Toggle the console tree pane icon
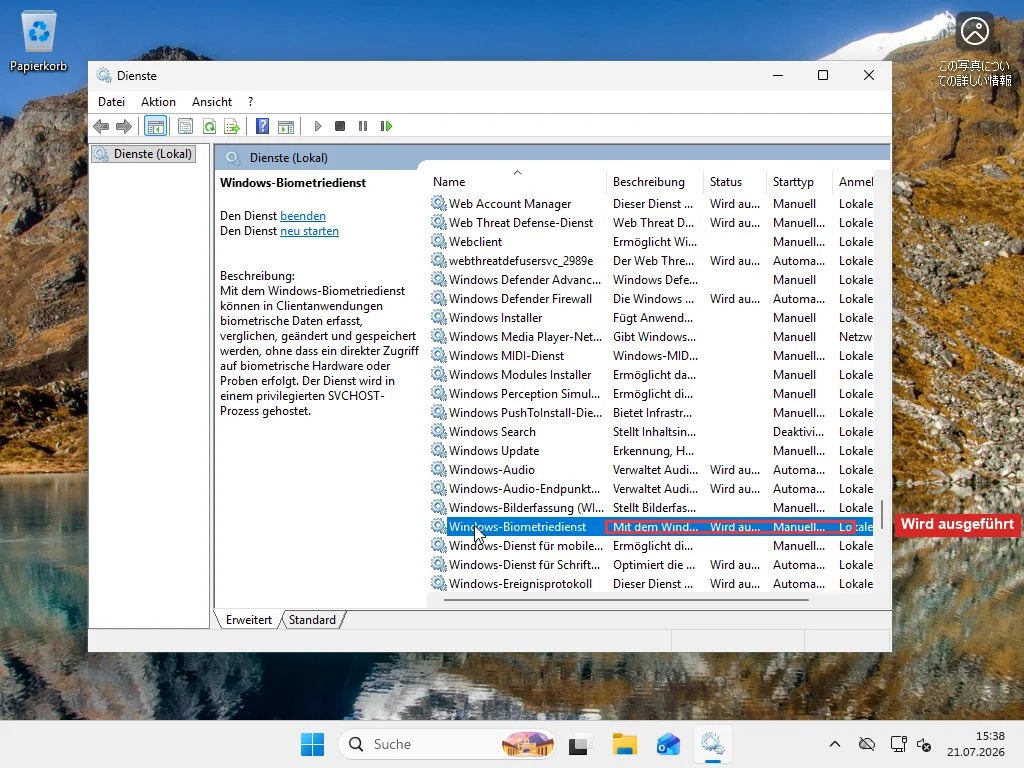Image resolution: width=1024 pixels, height=768 pixels. tap(155, 126)
